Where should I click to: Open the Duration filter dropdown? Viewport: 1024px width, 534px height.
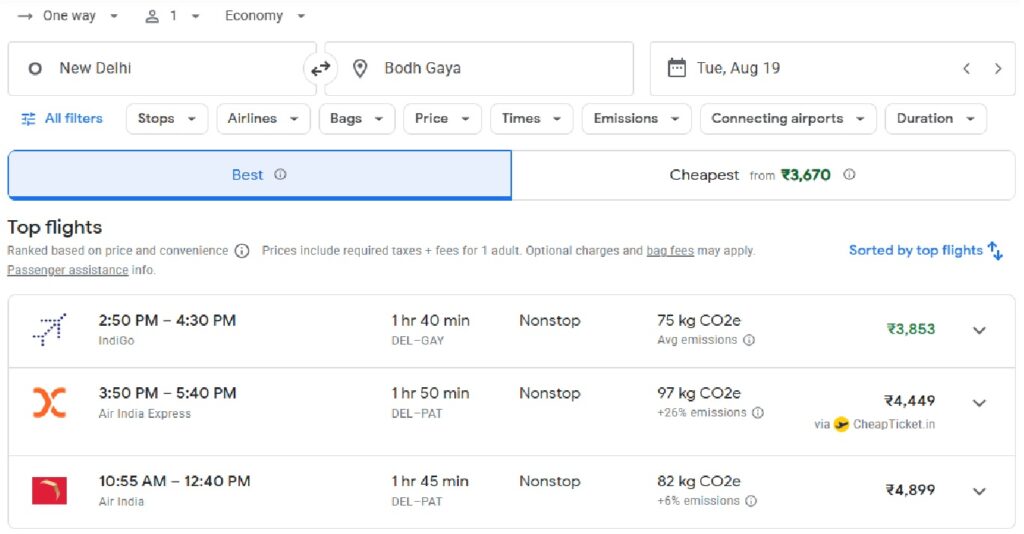(935, 119)
